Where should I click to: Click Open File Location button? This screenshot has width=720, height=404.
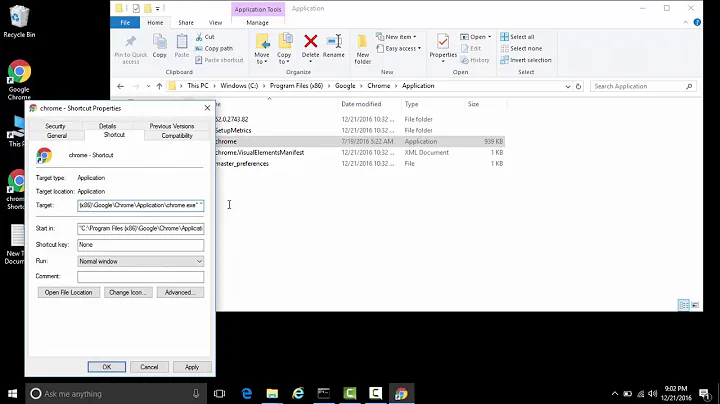click(68, 292)
